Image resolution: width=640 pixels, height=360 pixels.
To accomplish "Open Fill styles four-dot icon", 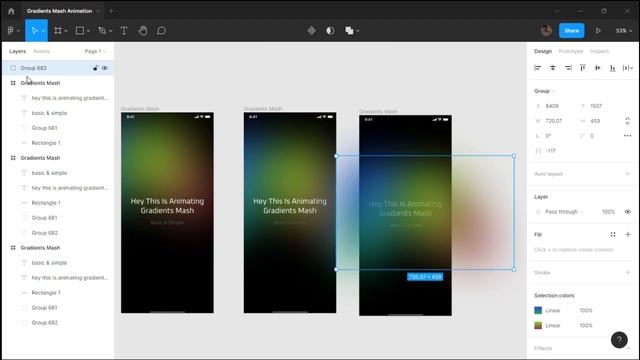I will (613, 234).
